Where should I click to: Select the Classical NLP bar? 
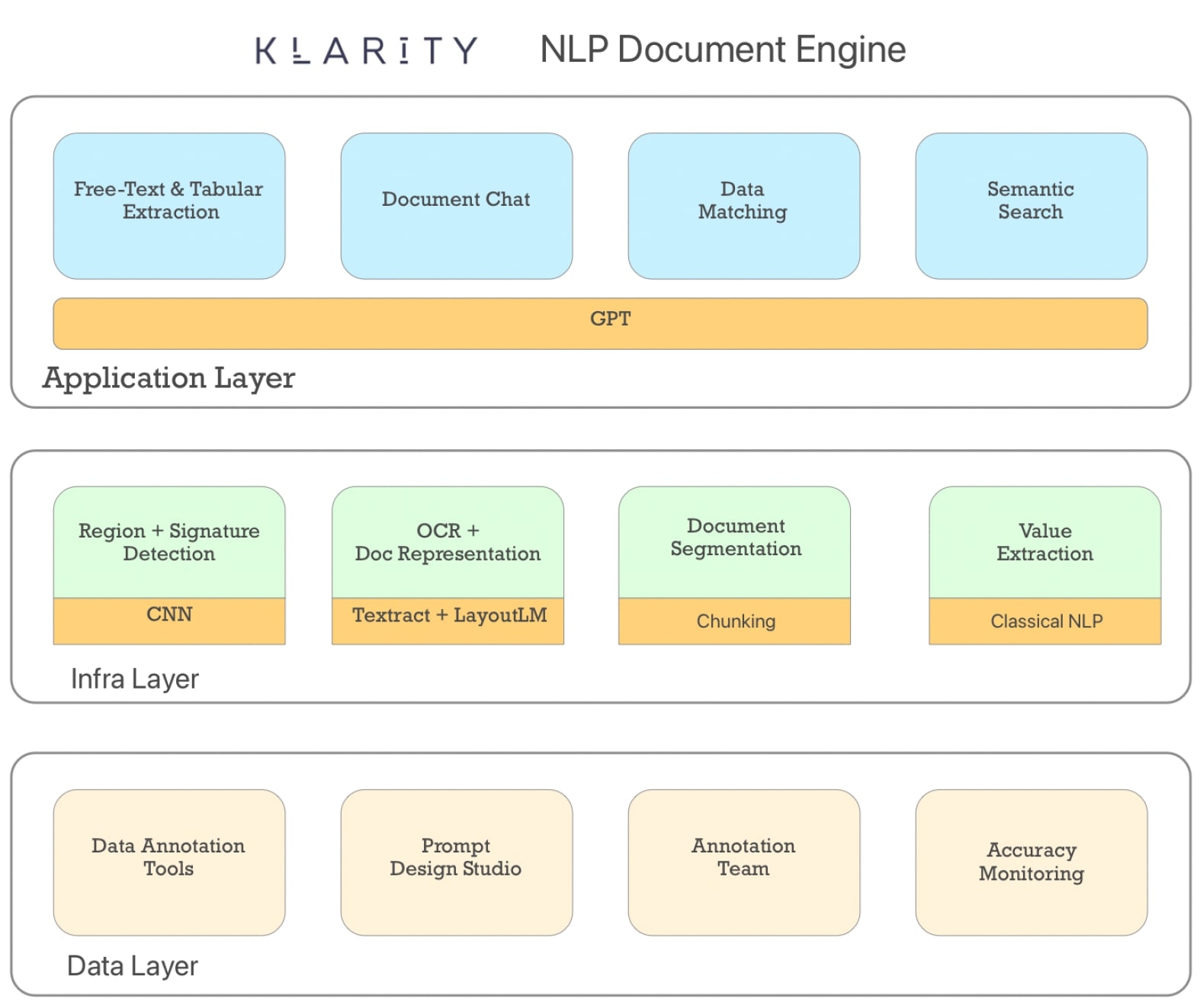point(1045,621)
